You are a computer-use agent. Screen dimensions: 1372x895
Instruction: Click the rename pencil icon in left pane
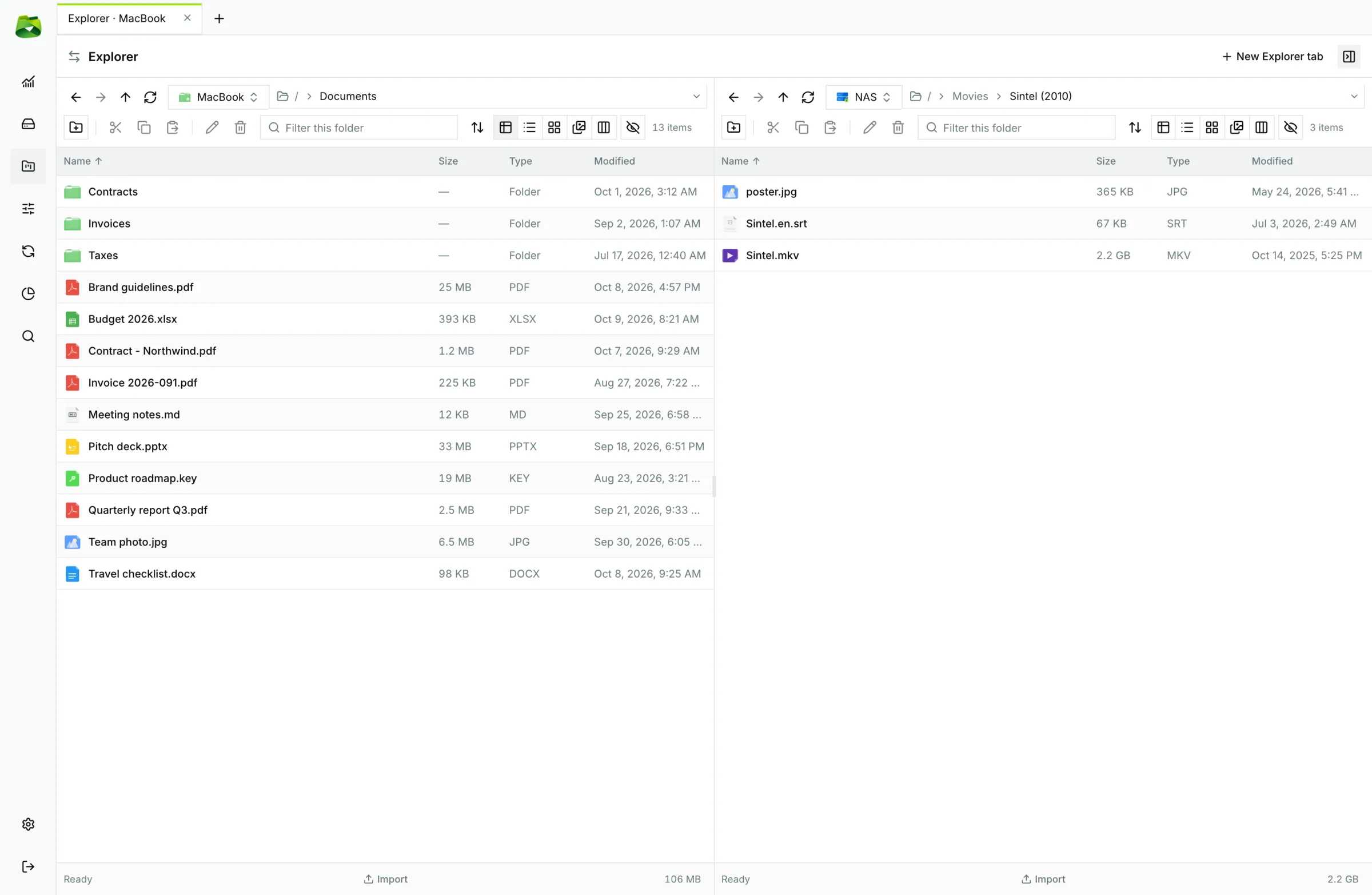pos(212,128)
